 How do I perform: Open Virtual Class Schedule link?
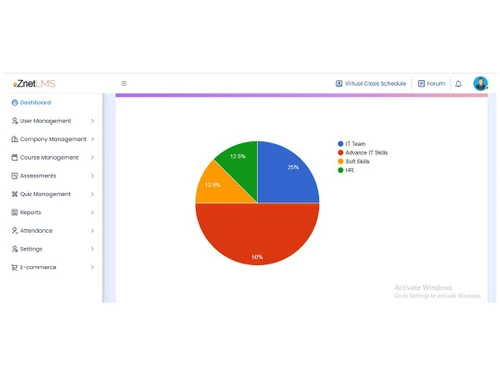tap(375, 83)
